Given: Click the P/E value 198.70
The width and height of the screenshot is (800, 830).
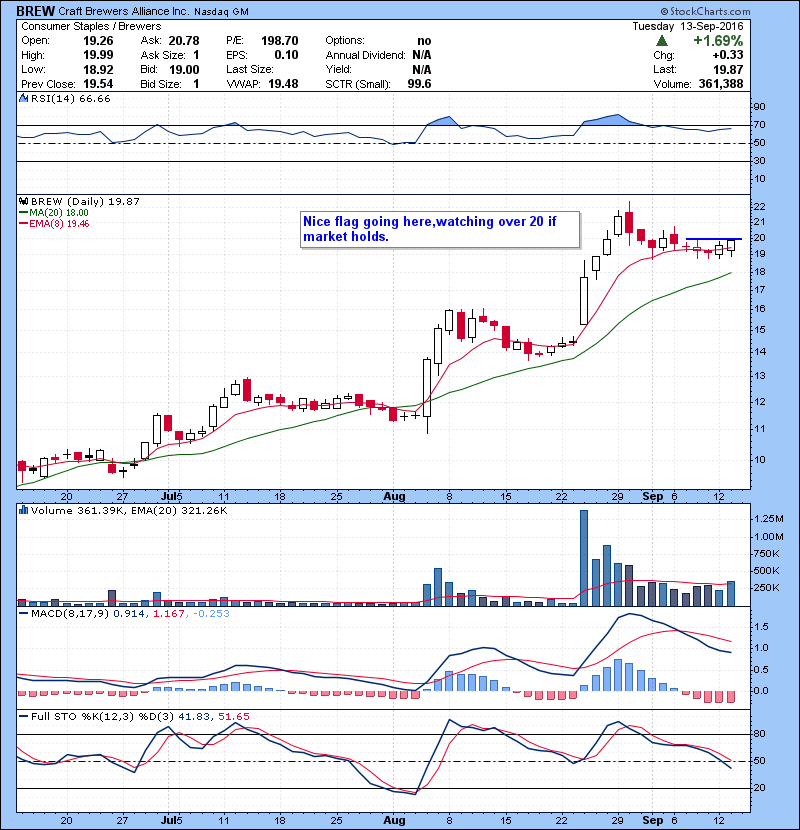Looking at the screenshot, I should (280, 41).
